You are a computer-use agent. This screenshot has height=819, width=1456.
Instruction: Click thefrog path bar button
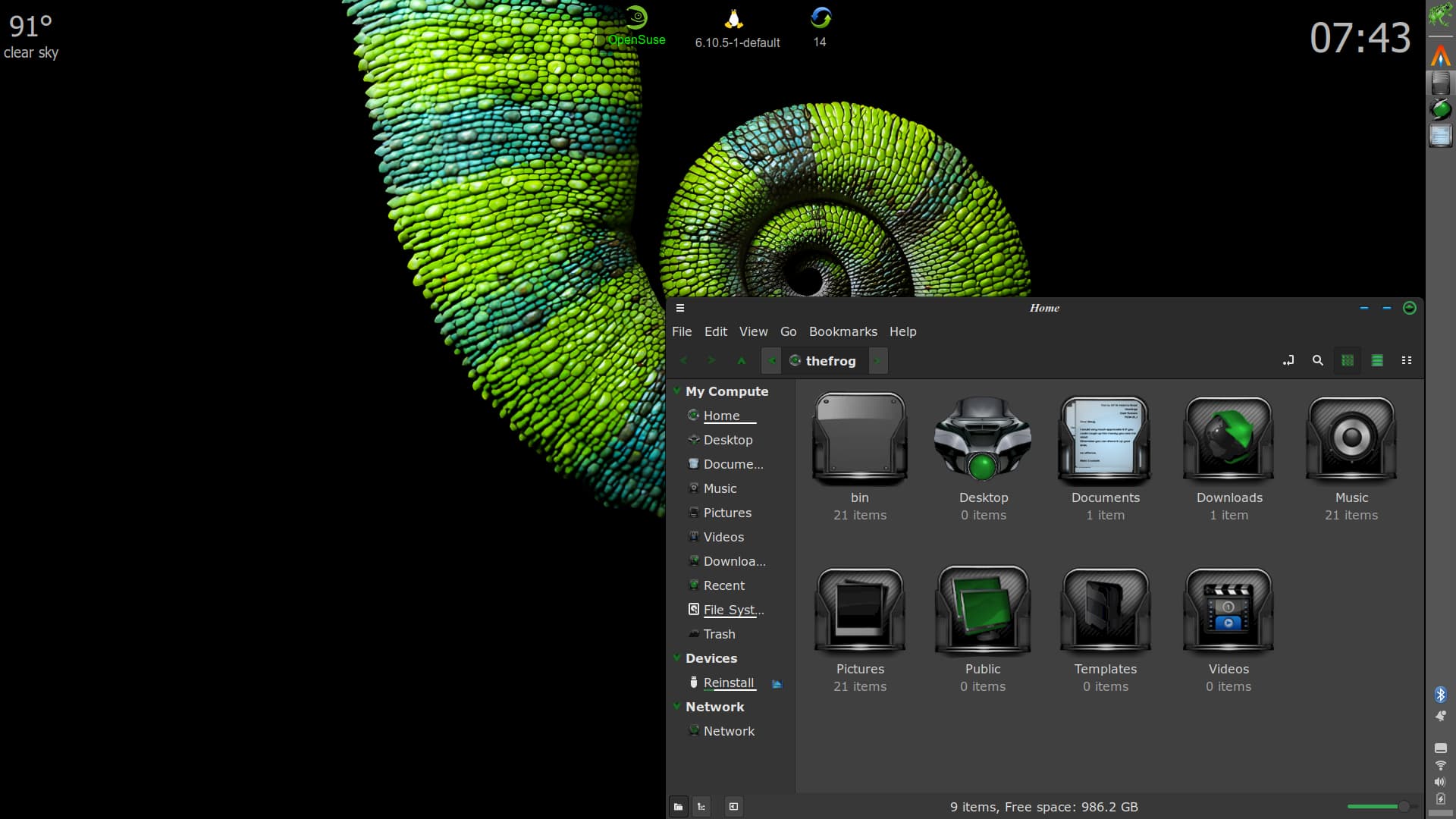823,361
